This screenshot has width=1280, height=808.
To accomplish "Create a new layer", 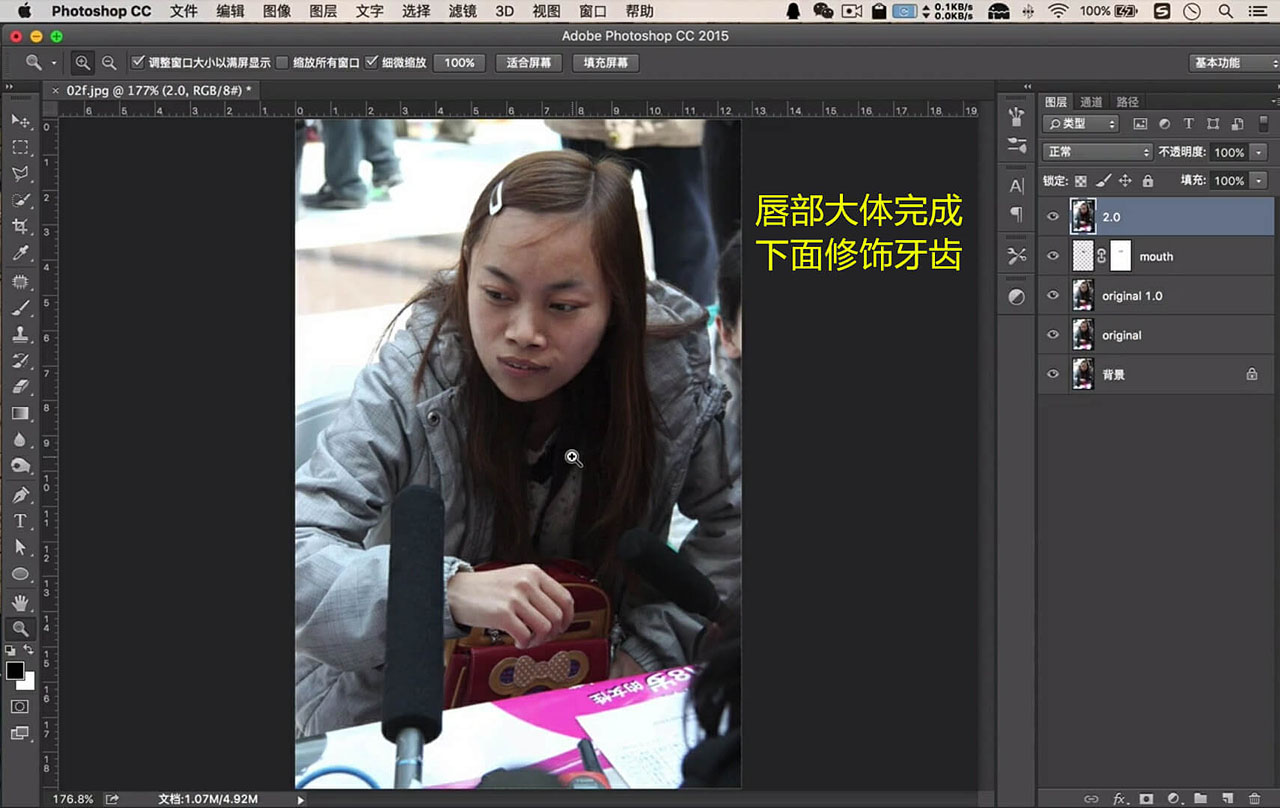I will [1227, 799].
